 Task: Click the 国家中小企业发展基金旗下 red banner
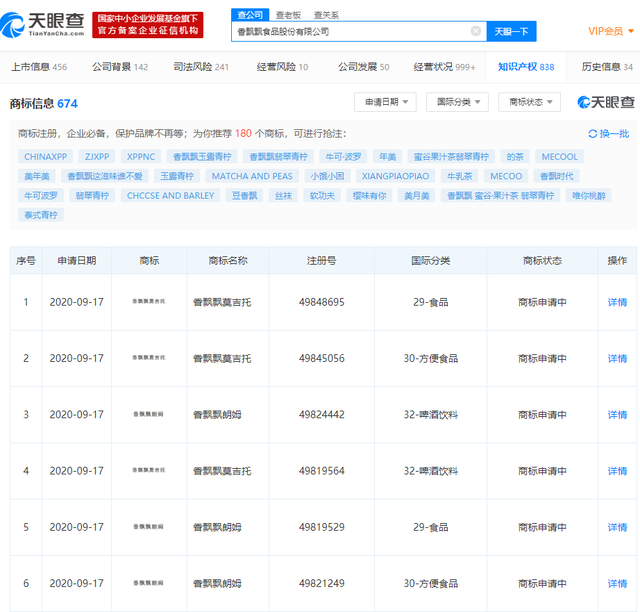(148, 25)
